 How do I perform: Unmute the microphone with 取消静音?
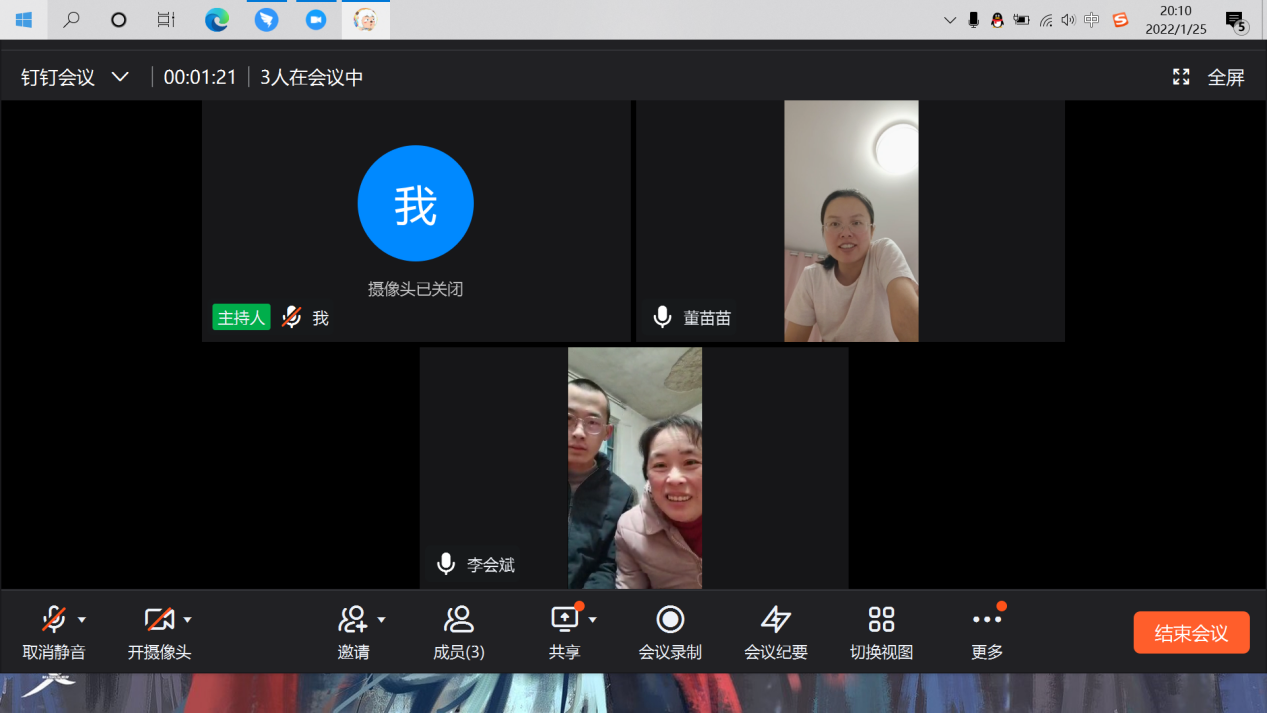coord(54,633)
